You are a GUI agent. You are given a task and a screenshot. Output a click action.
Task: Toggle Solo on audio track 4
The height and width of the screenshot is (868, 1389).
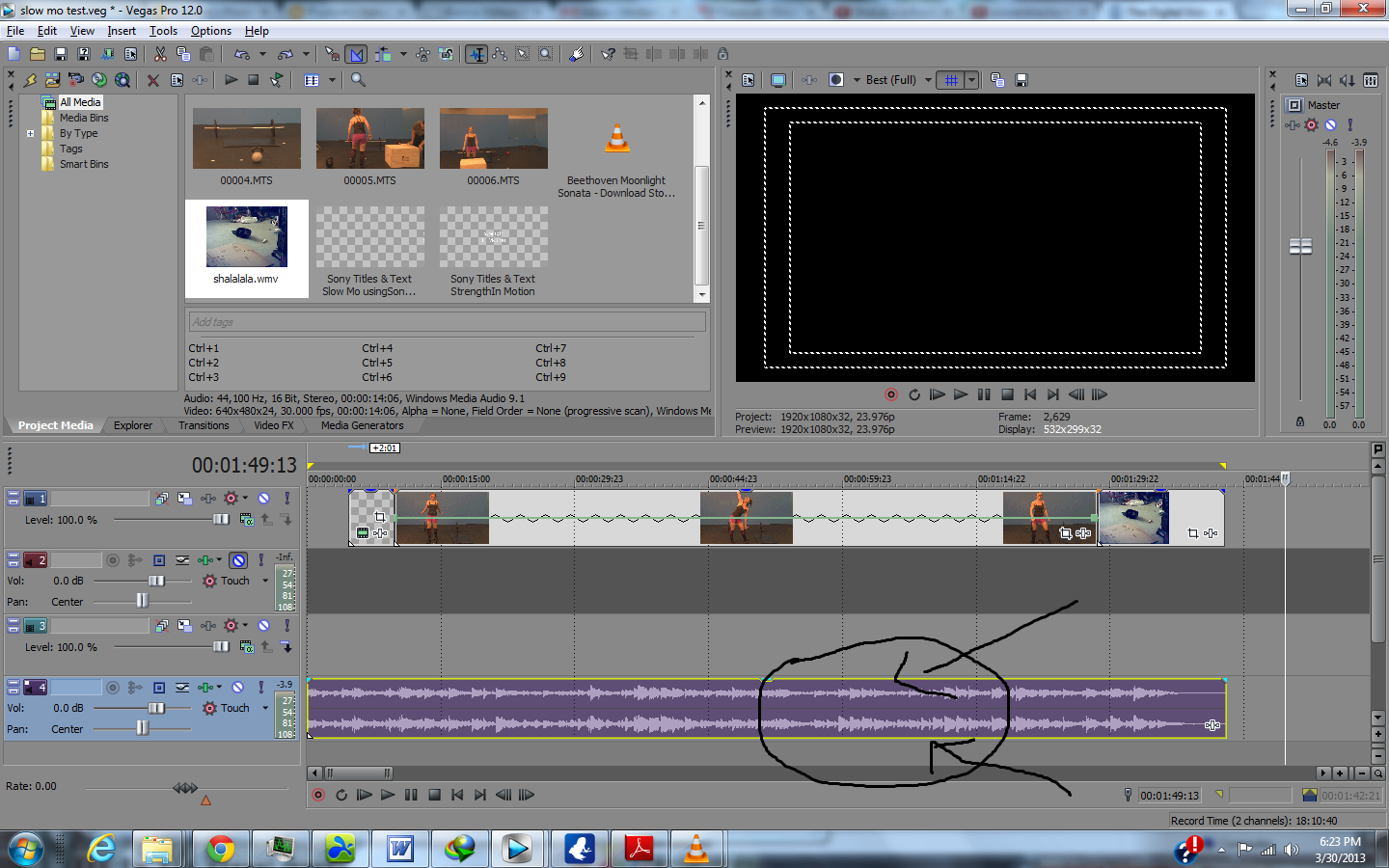click(x=260, y=688)
